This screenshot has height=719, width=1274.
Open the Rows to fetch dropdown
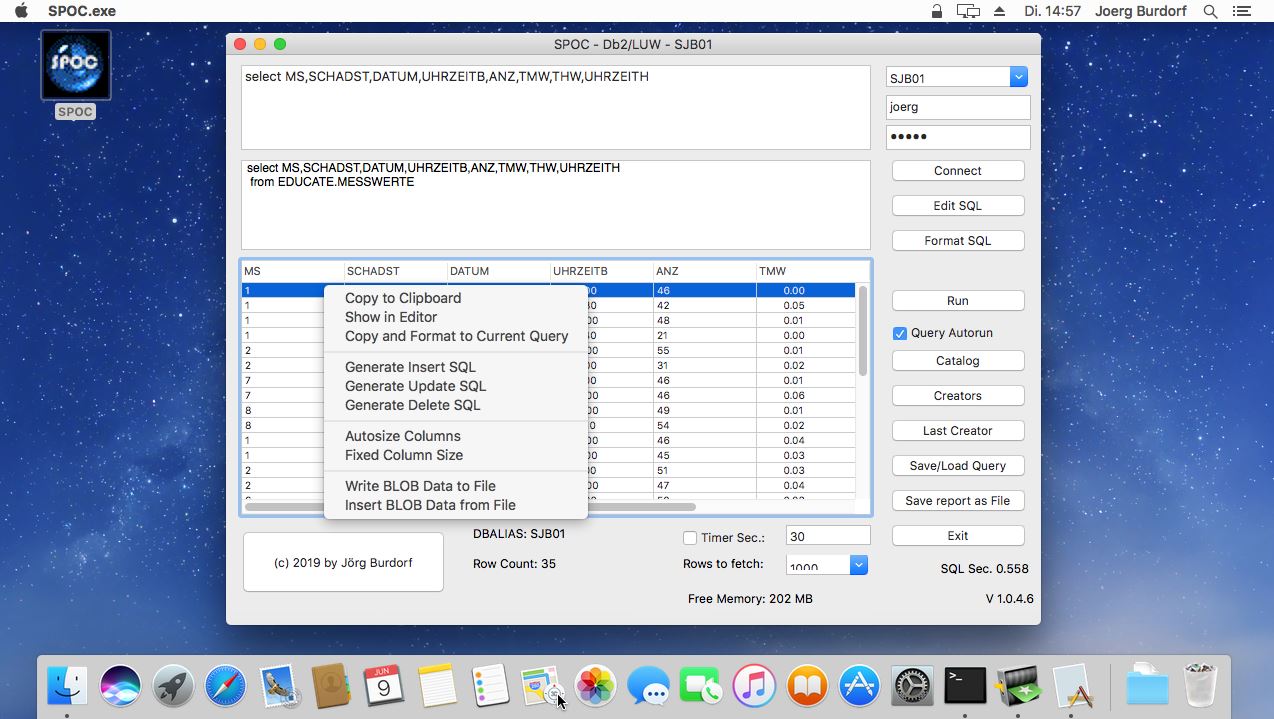[x=856, y=565]
